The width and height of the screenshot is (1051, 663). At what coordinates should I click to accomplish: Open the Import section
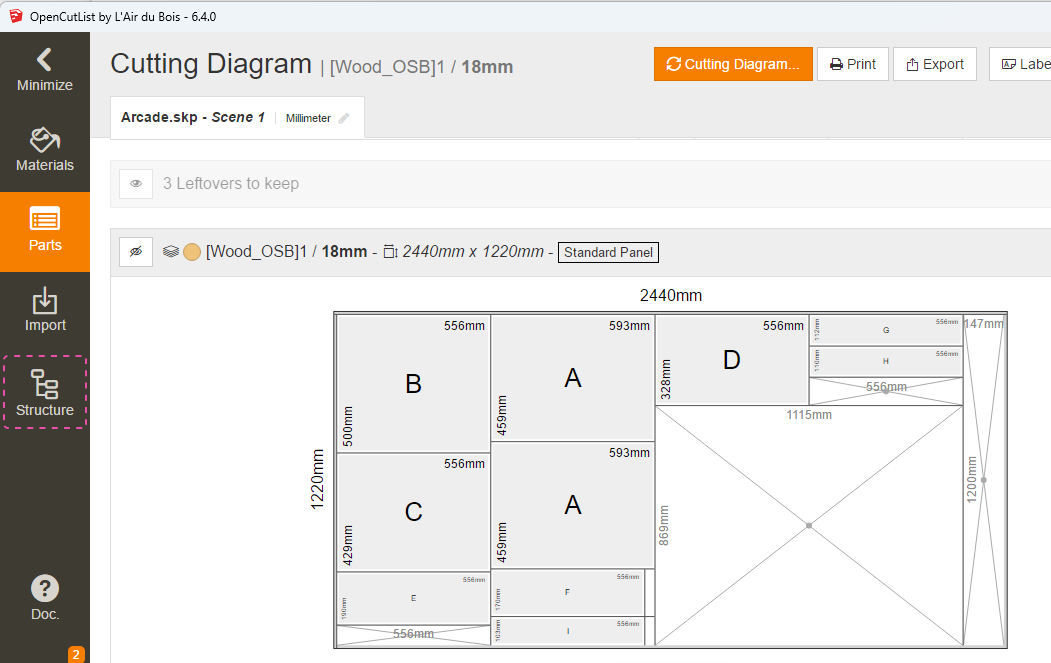coord(45,311)
